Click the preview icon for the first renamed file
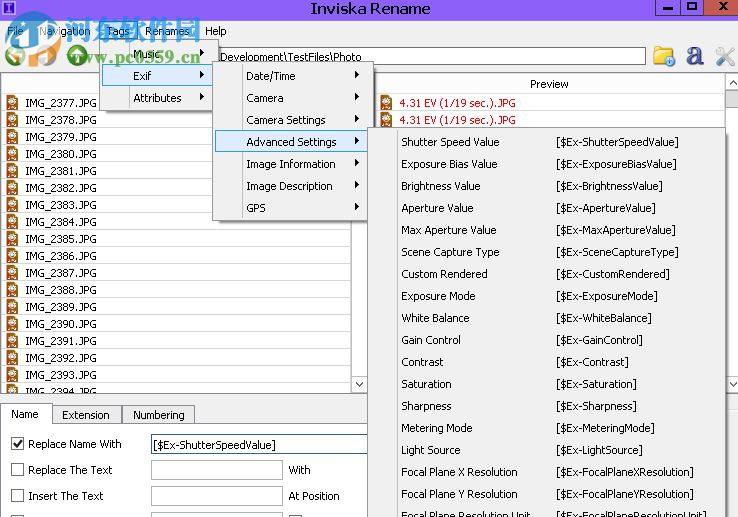Viewport: 738px width, 517px height. pos(387,102)
